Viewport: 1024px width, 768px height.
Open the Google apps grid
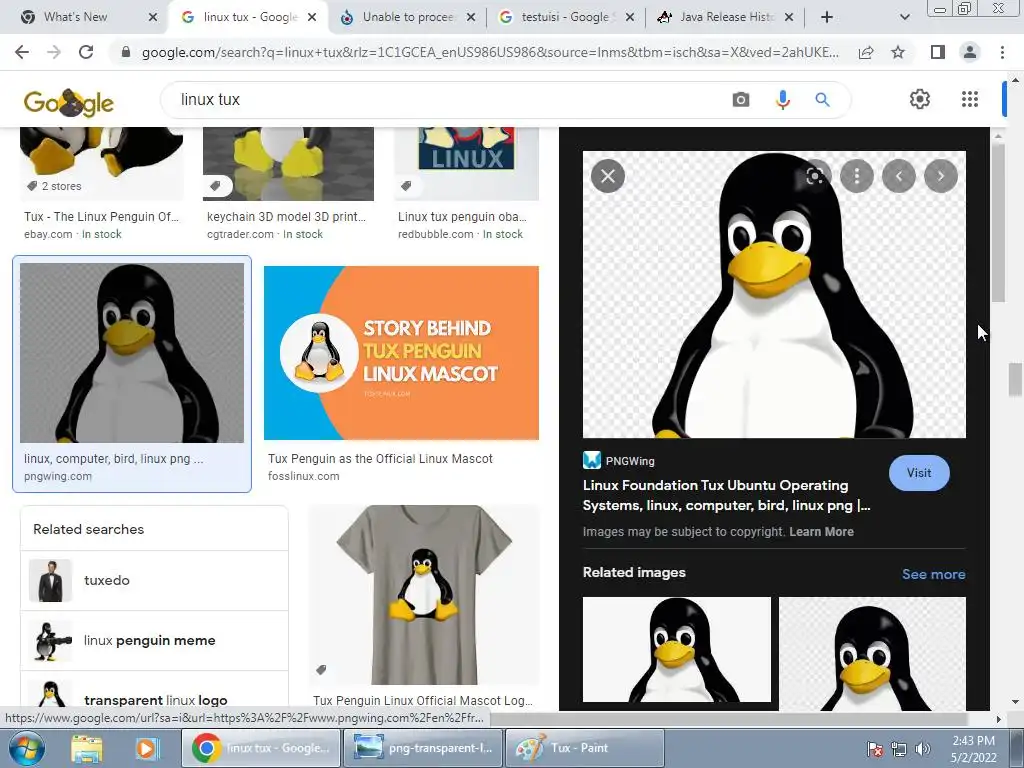tap(970, 99)
